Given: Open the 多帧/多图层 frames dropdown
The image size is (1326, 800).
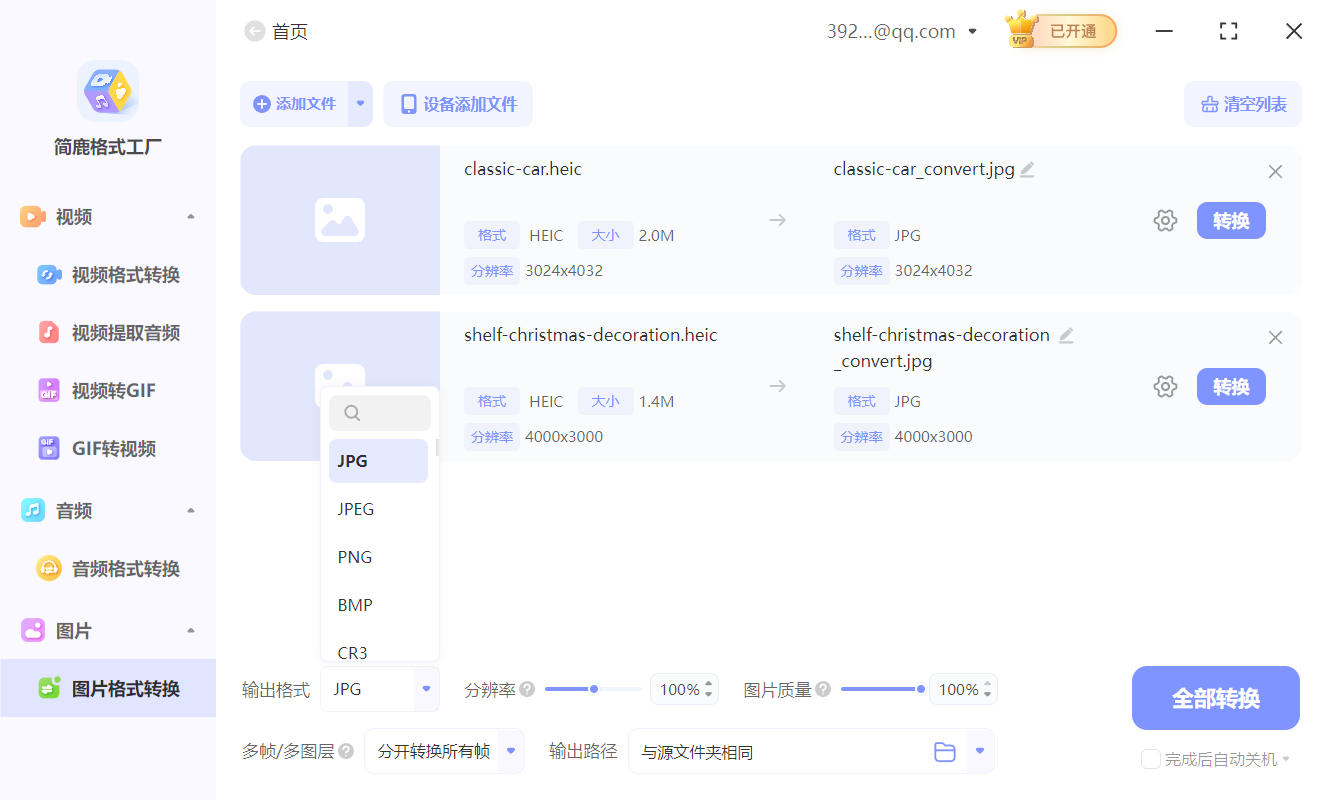Looking at the screenshot, I should [x=444, y=750].
